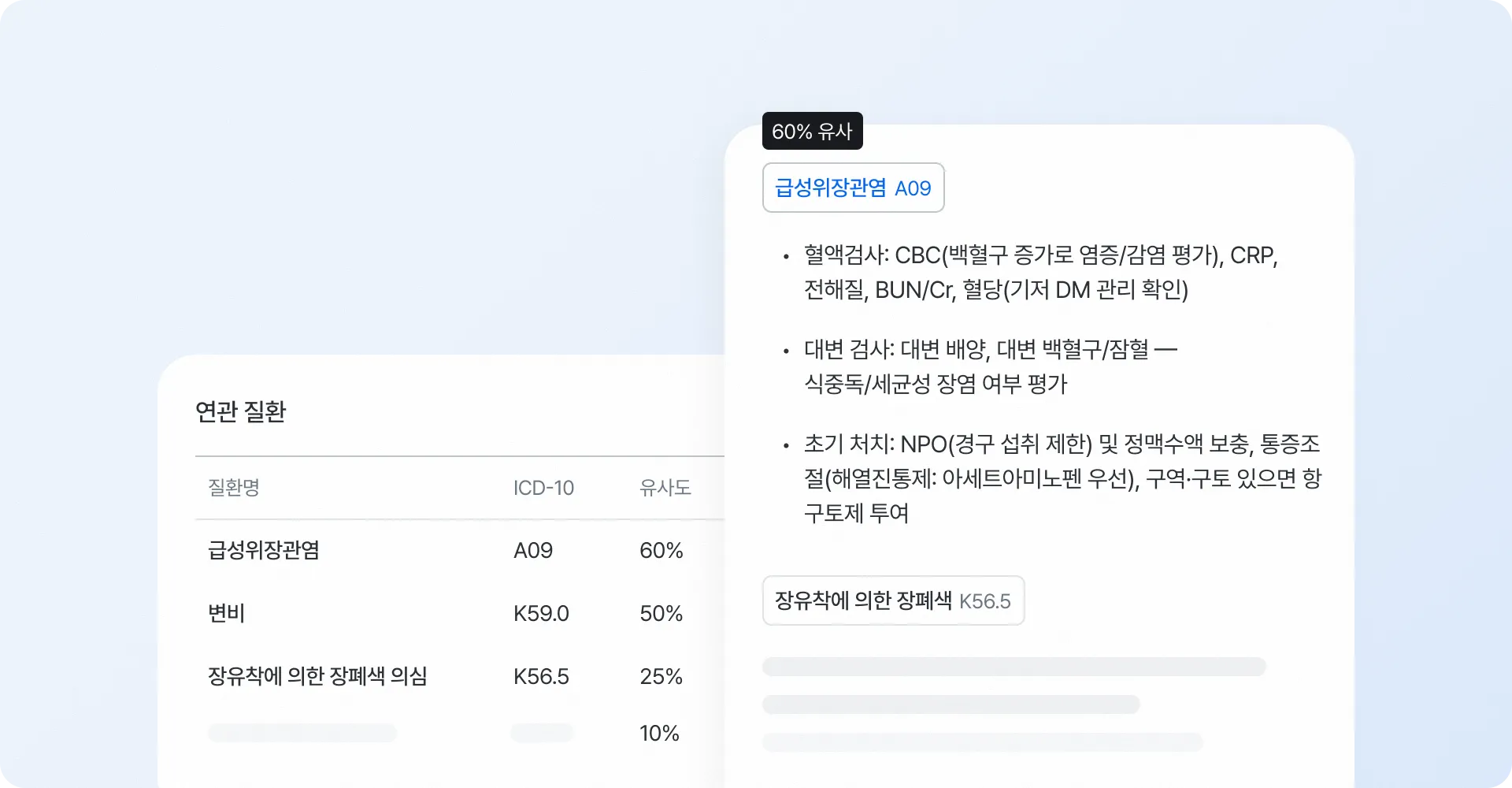Click the K59.0 ICD code
This screenshot has height=788, width=1512.
(x=541, y=614)
